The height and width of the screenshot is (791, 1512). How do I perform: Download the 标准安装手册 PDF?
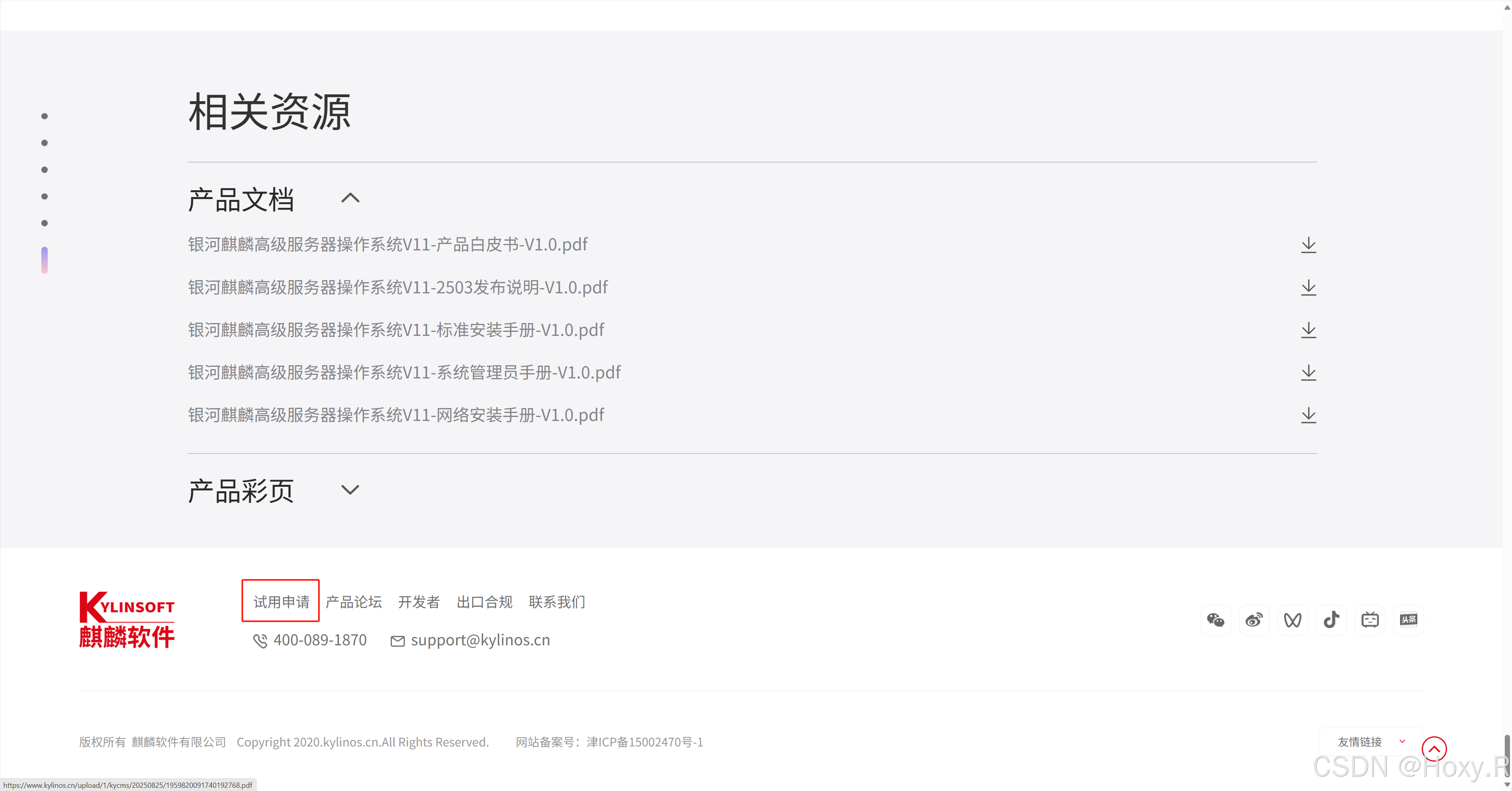coord(1308,330)
